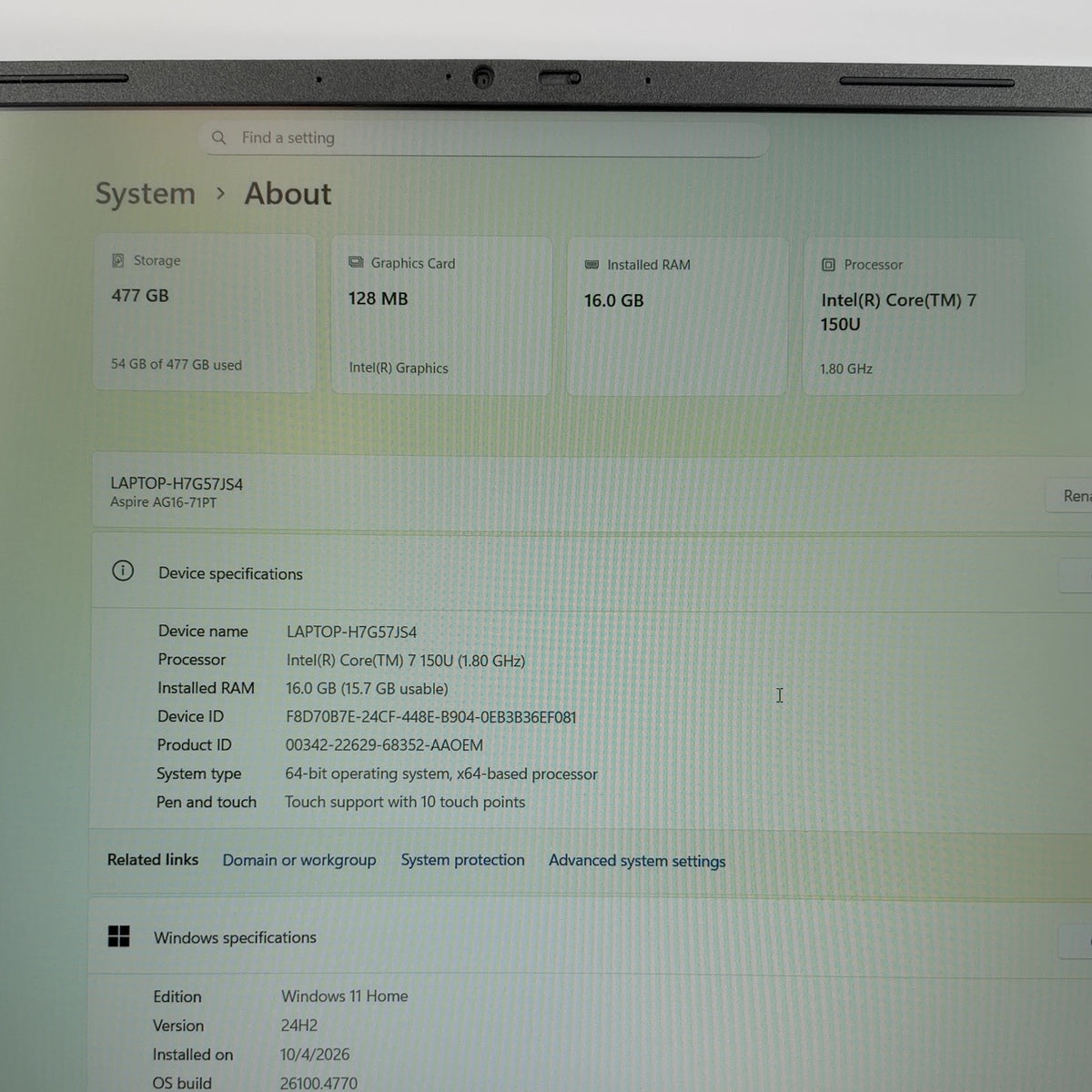Viewport: 1092px width, 1092px height.
Task: Click the Installed RAM card icon
Action: click(591, 265)
